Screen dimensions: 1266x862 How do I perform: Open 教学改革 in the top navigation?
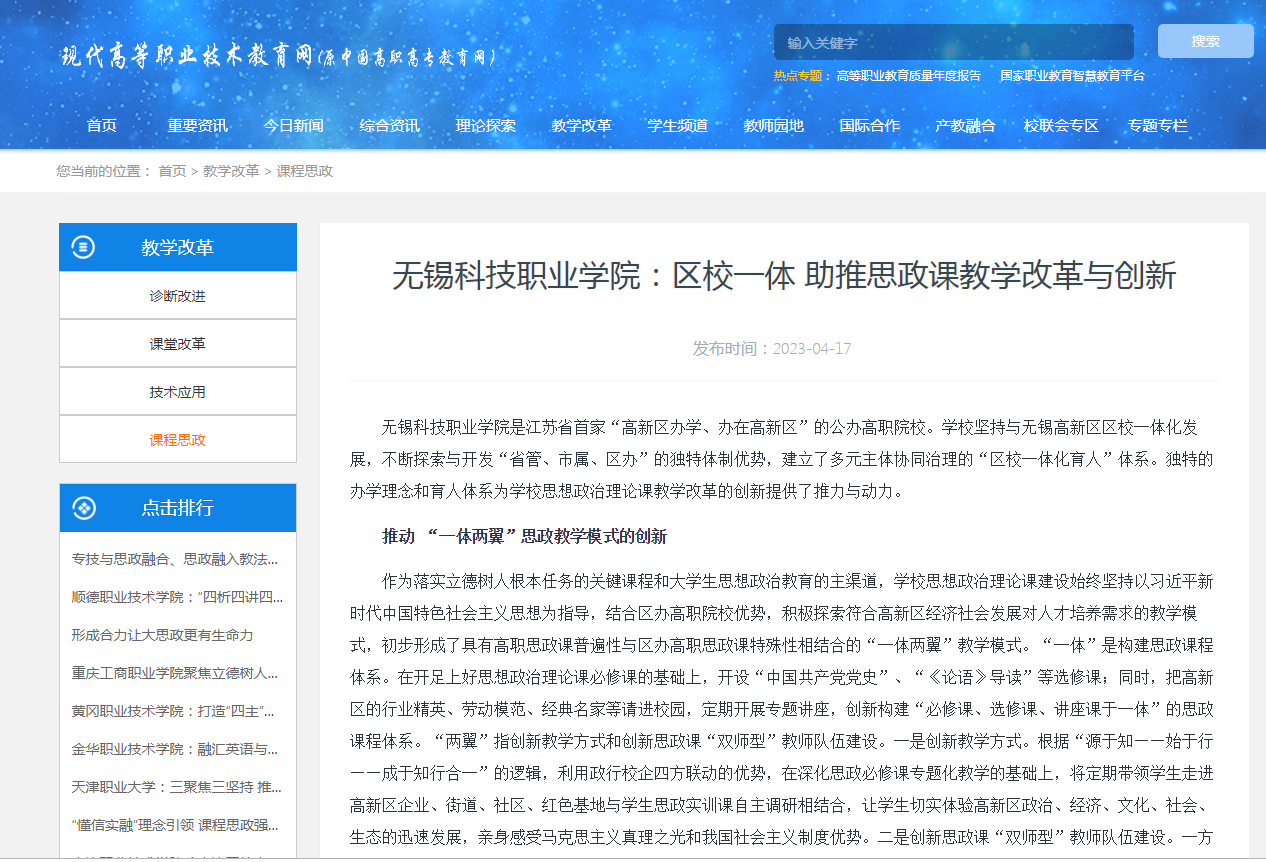581,125
